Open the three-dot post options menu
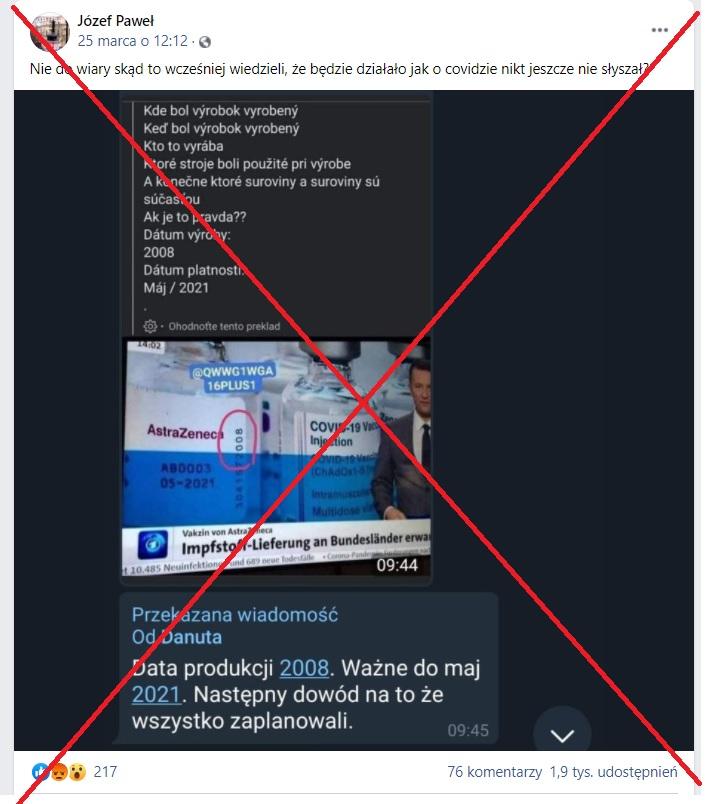Viewport: 710px width, 804px height. (659, 30)
